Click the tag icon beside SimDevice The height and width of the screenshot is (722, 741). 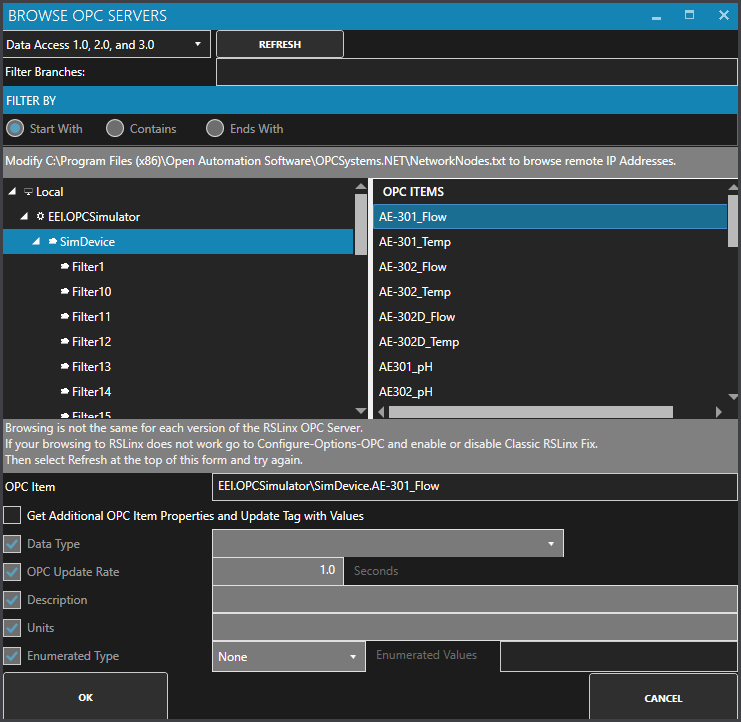52,242
